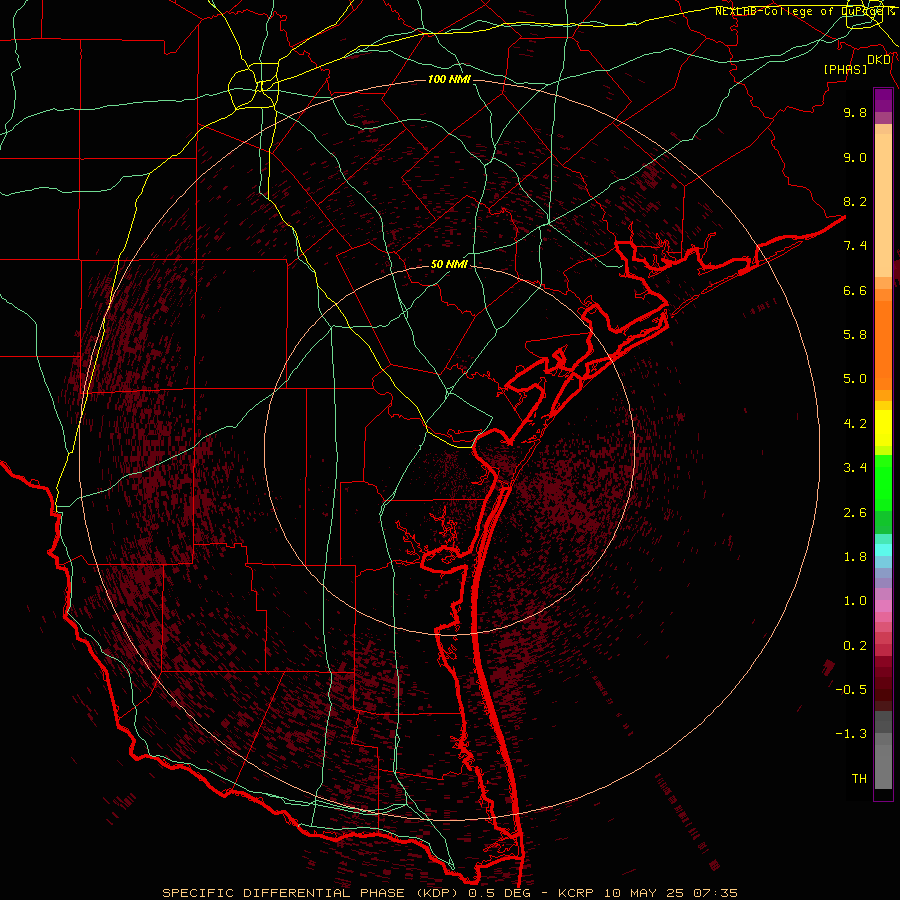Screen dimensions: 900x900
Task: Click the 1.0 value on color scale
Action: click(x=855, y=601)
